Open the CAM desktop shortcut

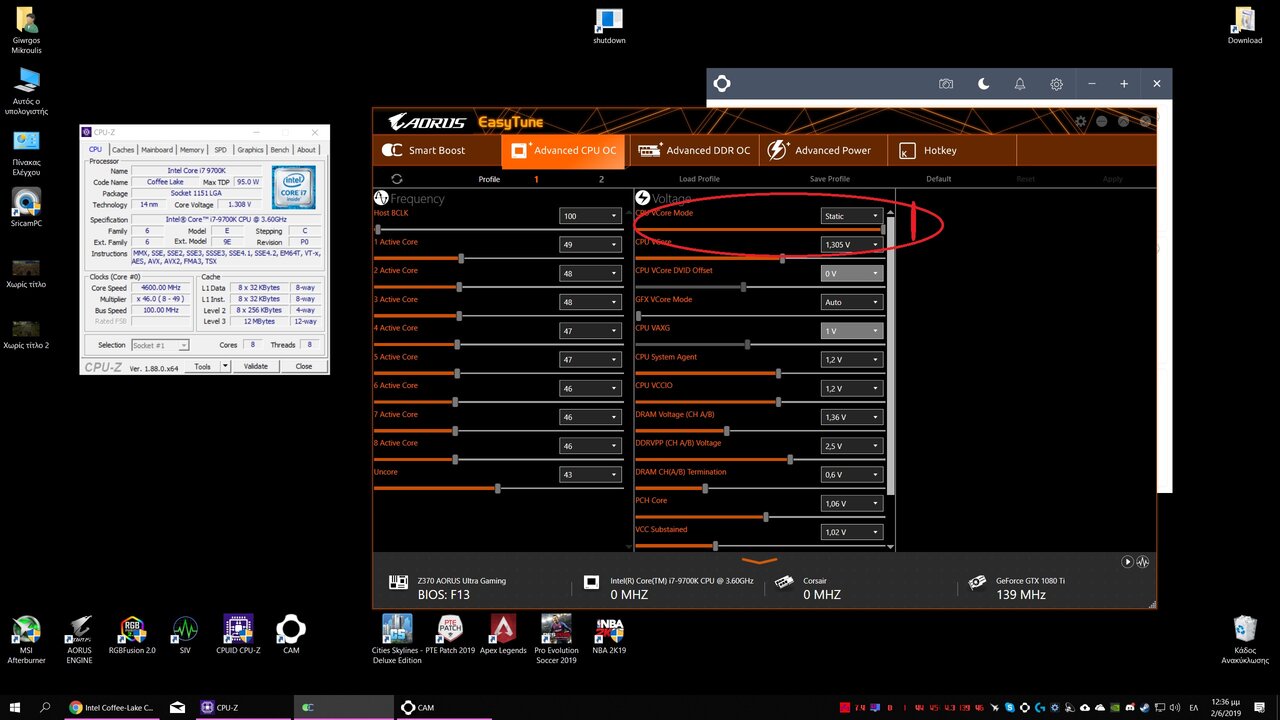point(291,635)
